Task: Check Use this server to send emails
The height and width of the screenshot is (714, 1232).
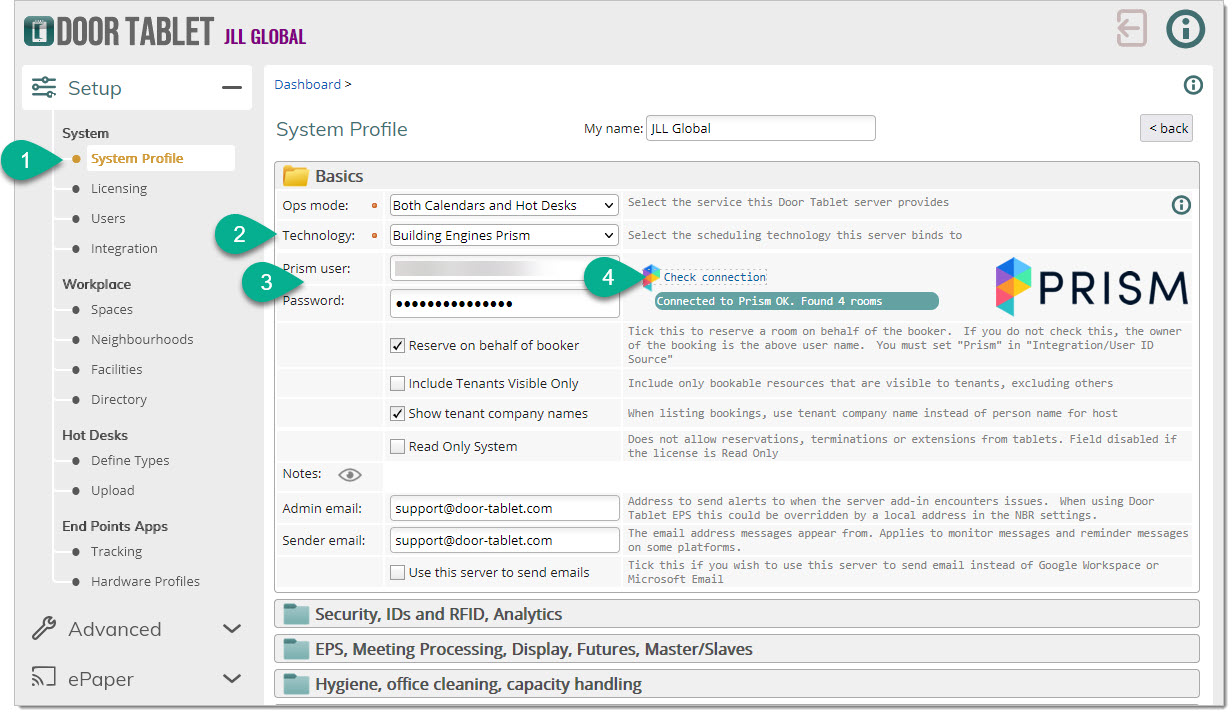Action: coord(398,573)
